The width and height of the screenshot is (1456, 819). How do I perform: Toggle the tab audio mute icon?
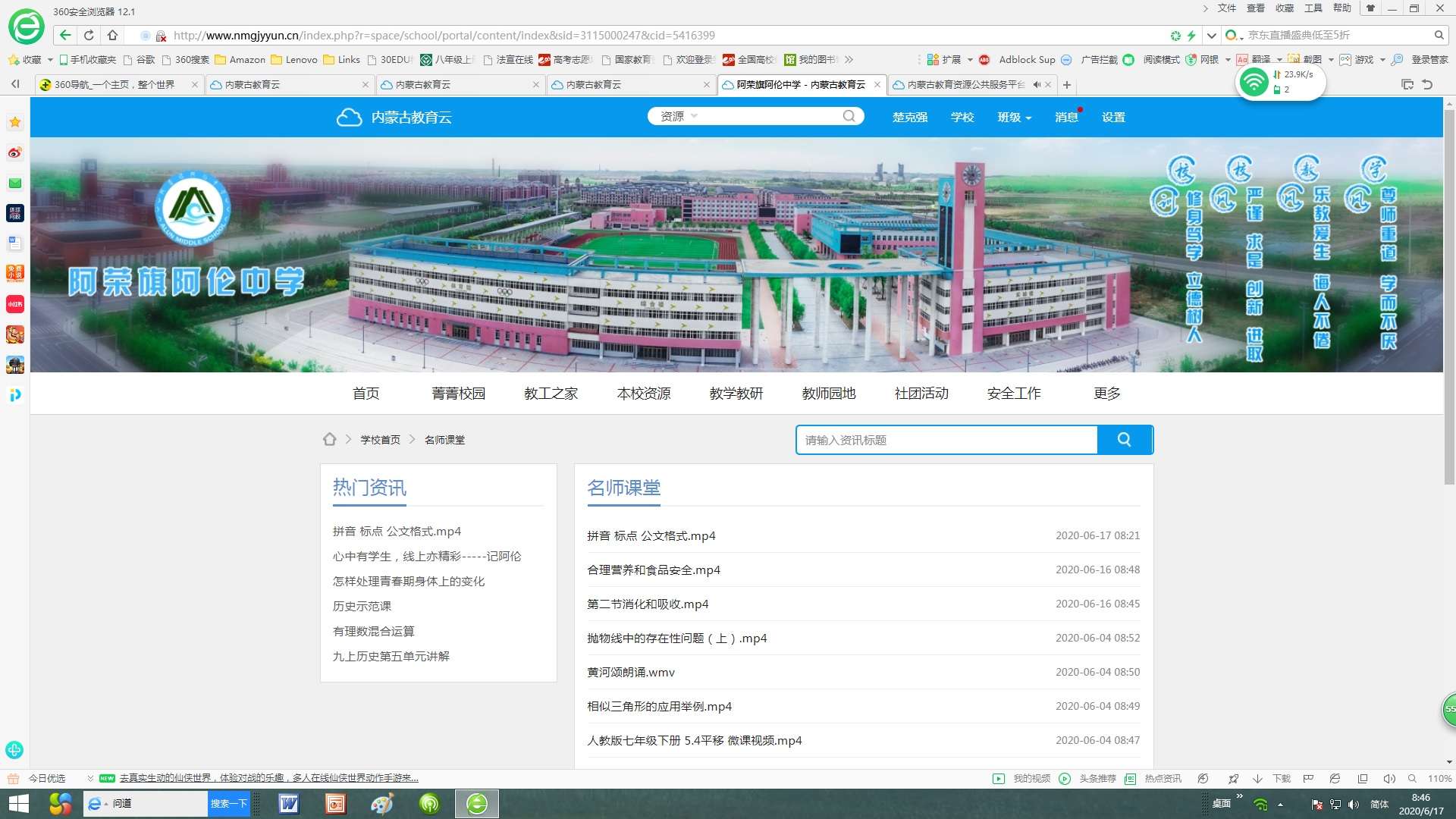1036,85
